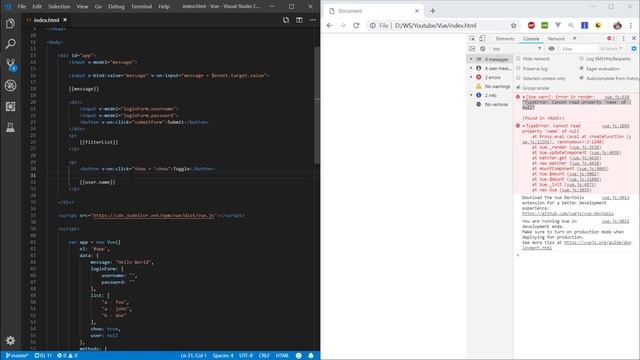Open the Terminal menu in VS Code
The width and height of the screenshot is (640, 360).
[x=141, y=7]
